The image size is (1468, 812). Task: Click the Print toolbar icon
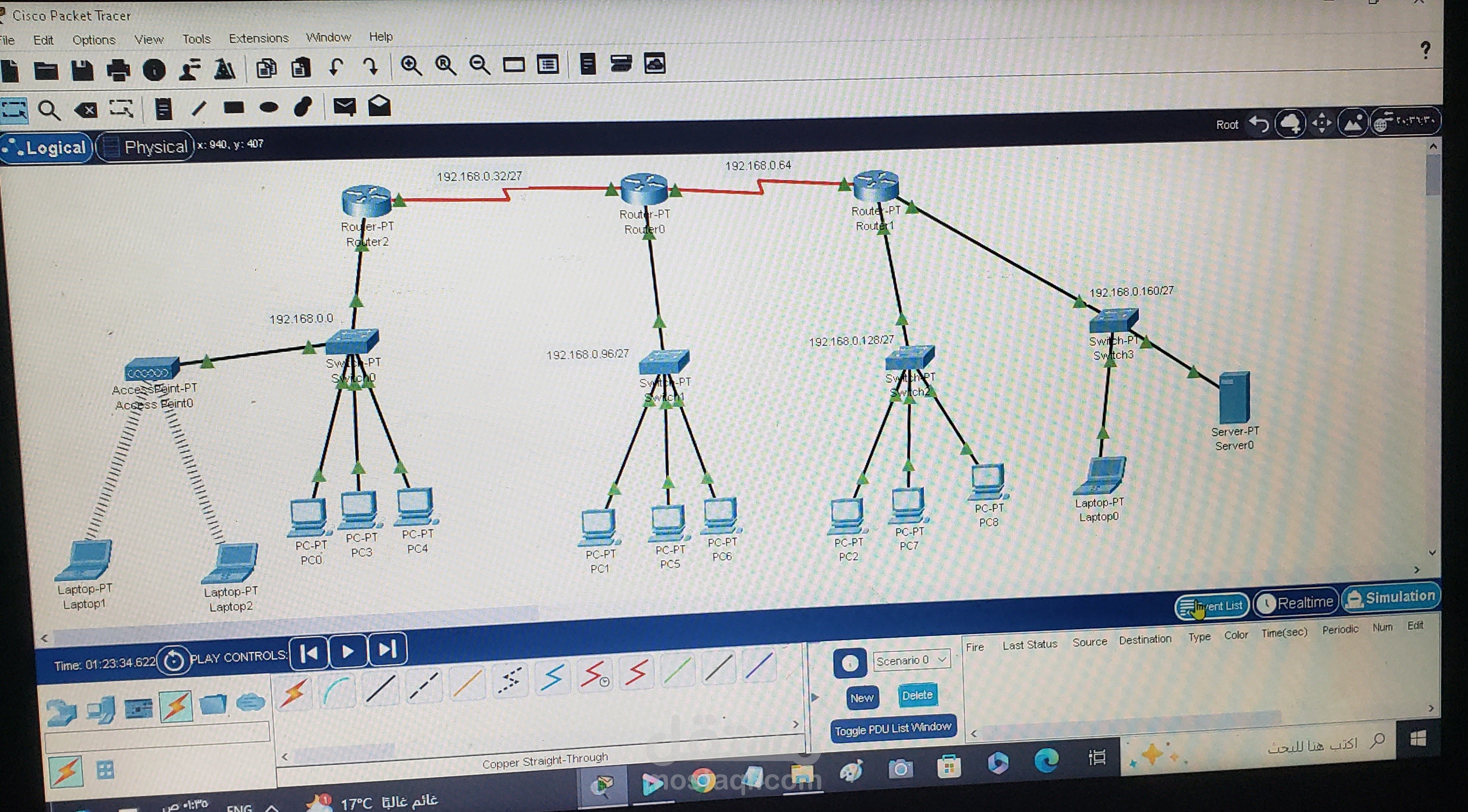pos(118,71)
